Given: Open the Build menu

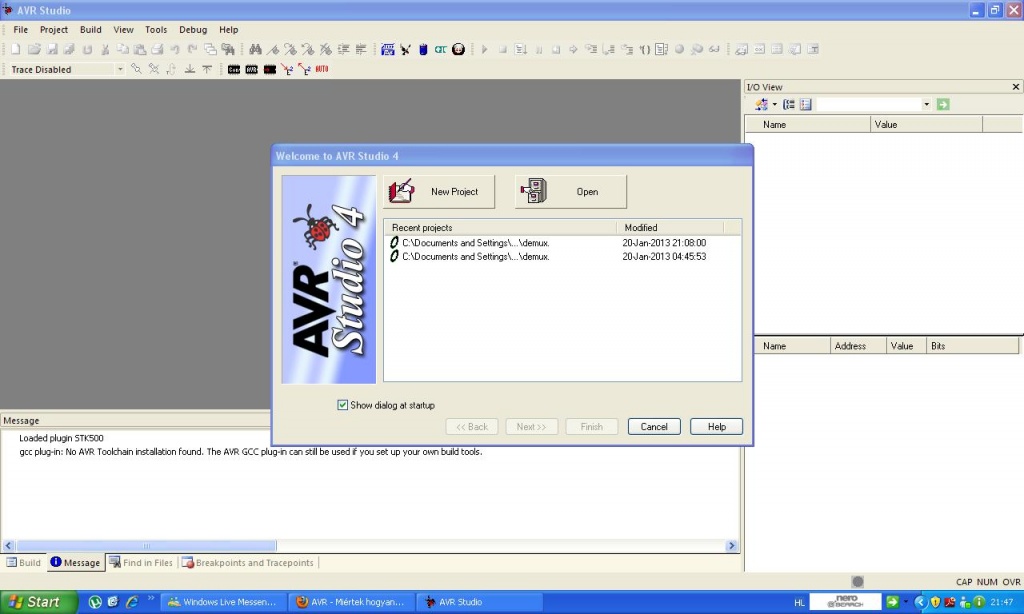Looking at the screenshot, I should [91, 29].
